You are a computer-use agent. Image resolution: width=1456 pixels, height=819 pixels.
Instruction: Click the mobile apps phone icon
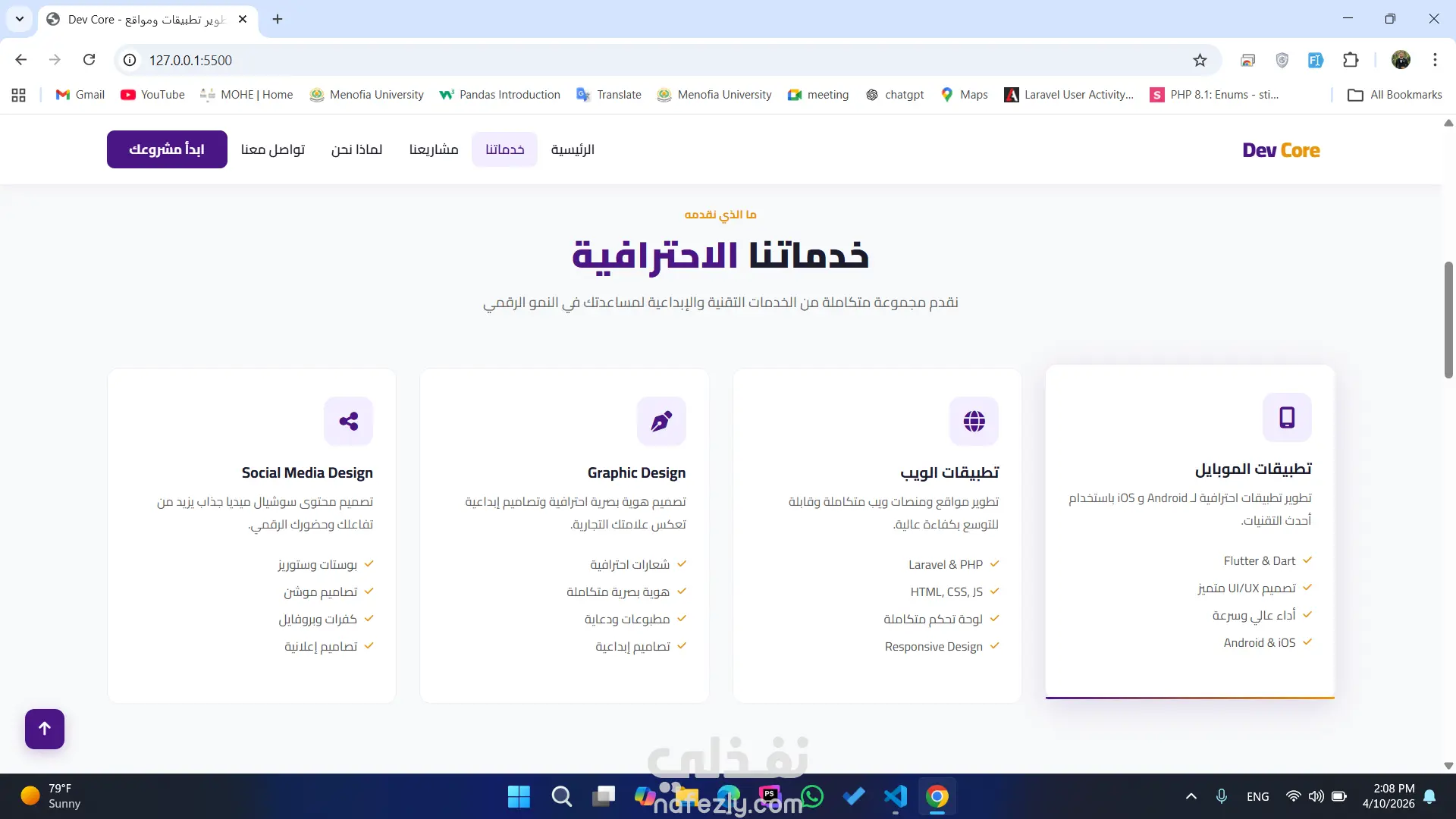[1287, 417]
